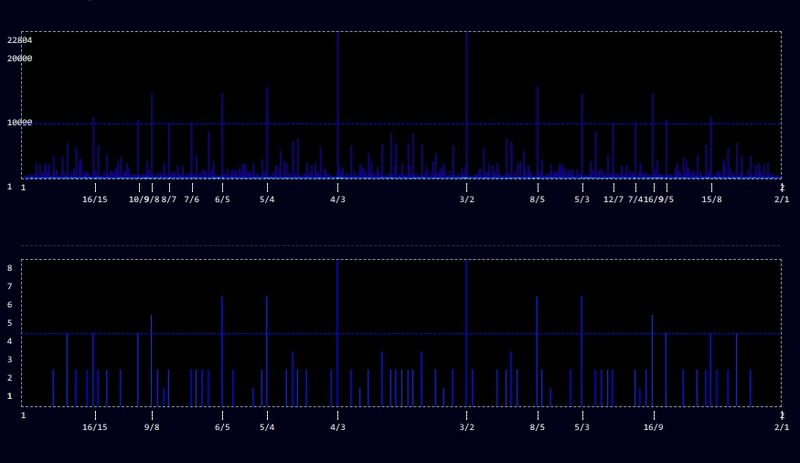Screen dimensions: 800x463
Task: Select the 6/5 label in top chart
Action: (222, 199)
